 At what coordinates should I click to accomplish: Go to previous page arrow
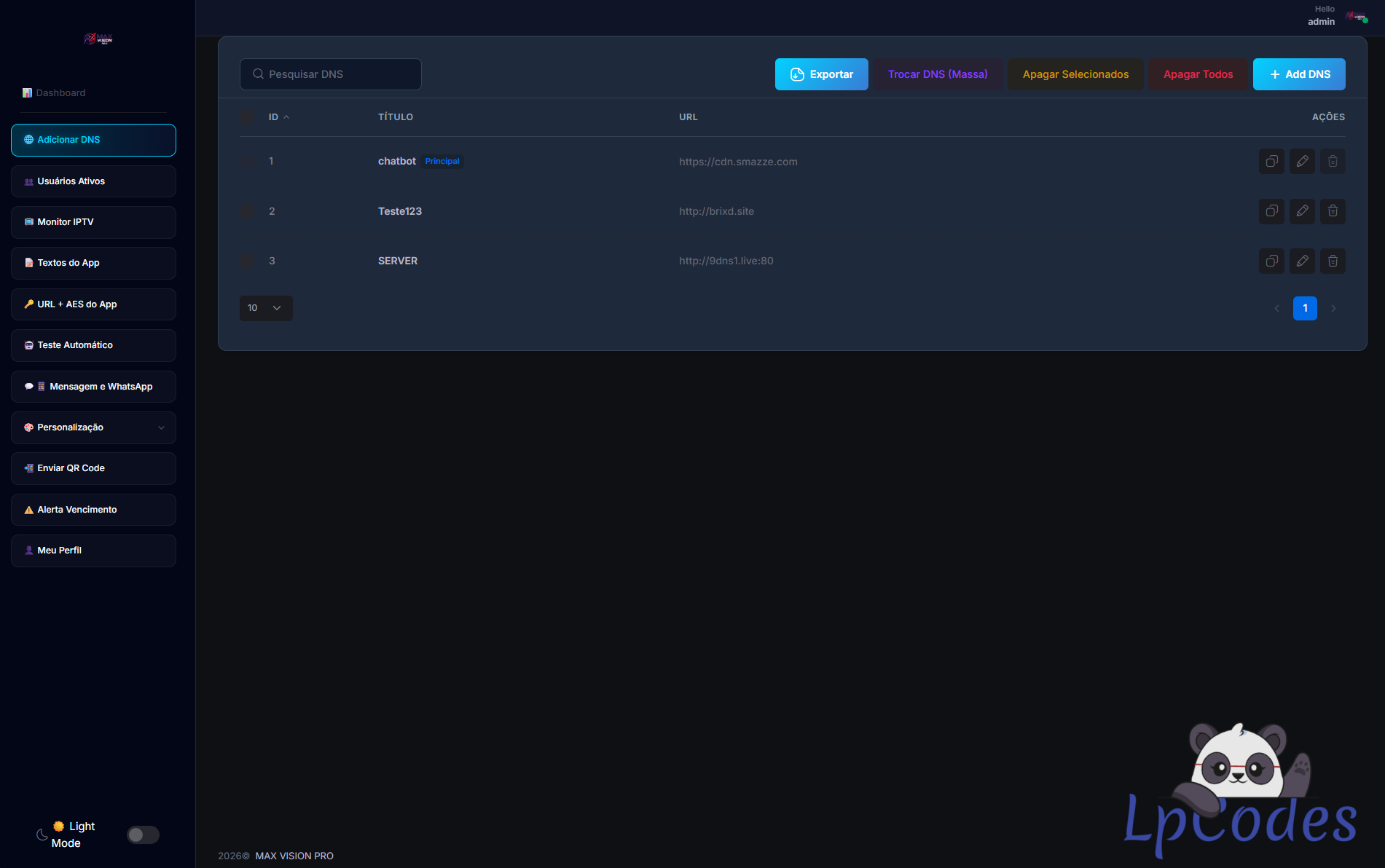(1276, 309)
